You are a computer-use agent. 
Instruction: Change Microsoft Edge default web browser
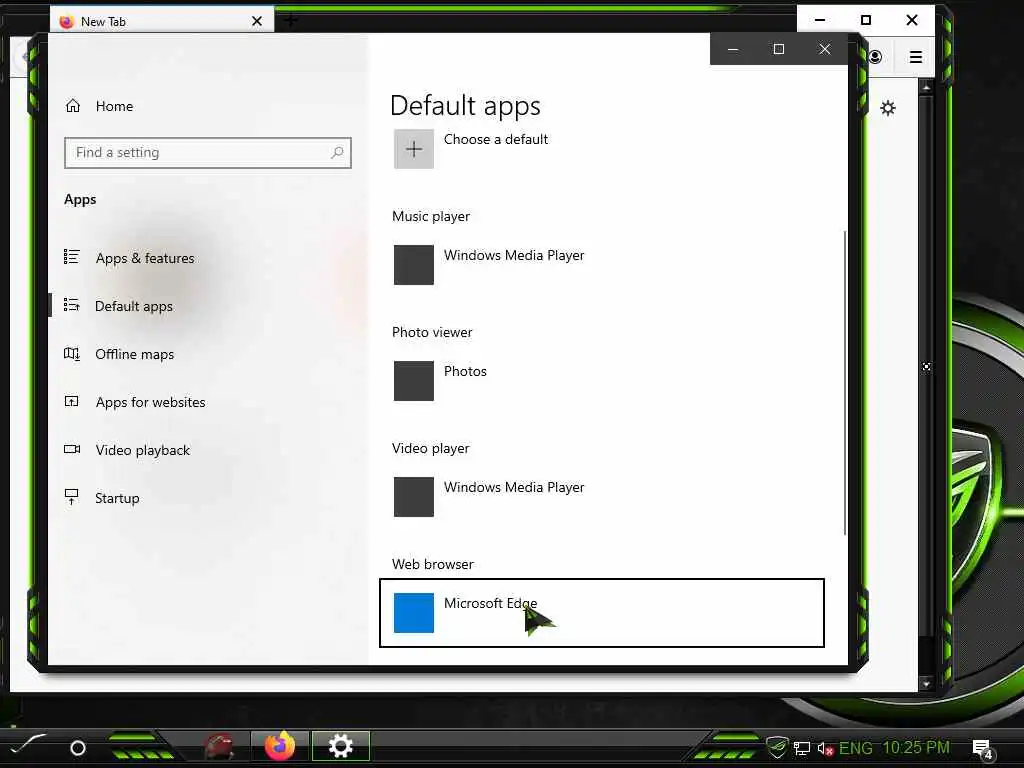coord(601,613)
